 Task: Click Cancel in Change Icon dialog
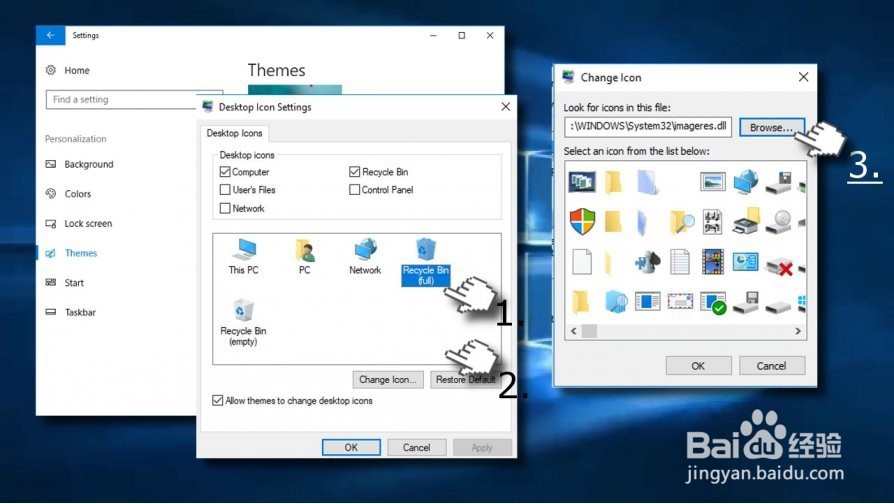coord(771,366)
